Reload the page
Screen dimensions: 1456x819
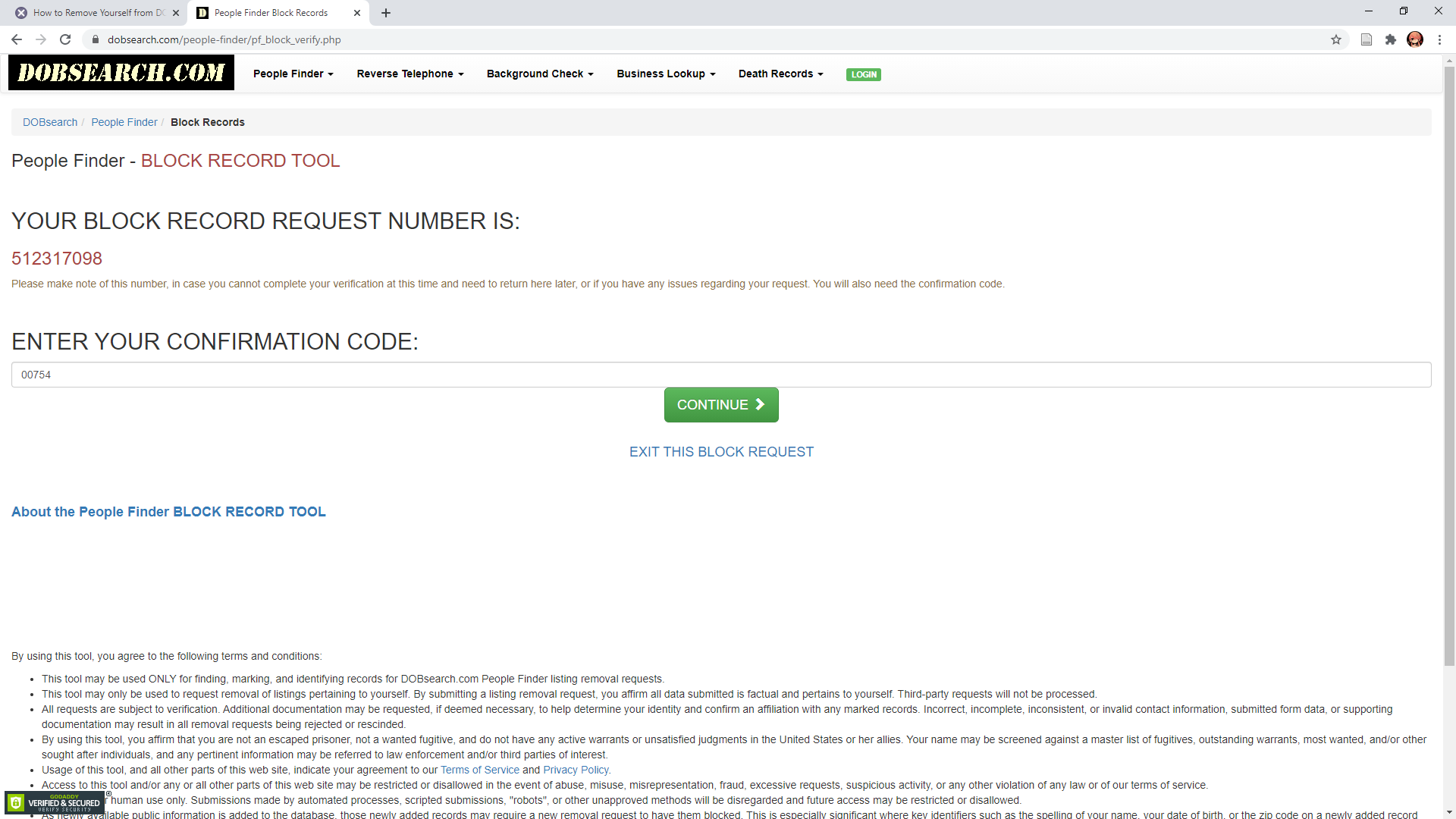click(x=65, y=39)
